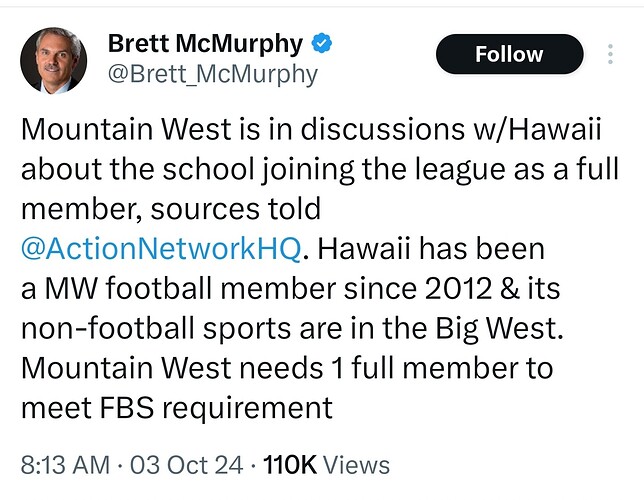Click the 'Big West.' text in the tweet
Image resolution: width=644 pixels, height=500 pixels.
tap(499, 329)
